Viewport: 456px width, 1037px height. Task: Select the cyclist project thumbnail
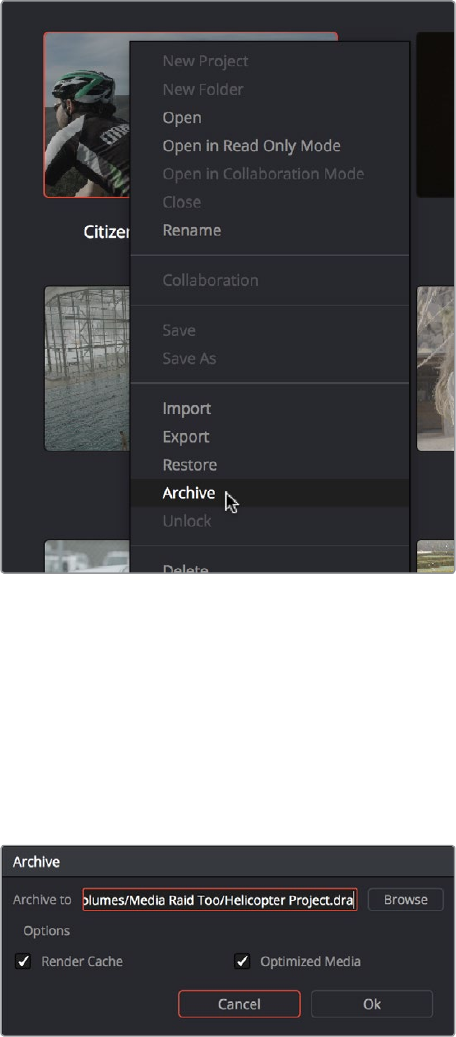point(87,114)
